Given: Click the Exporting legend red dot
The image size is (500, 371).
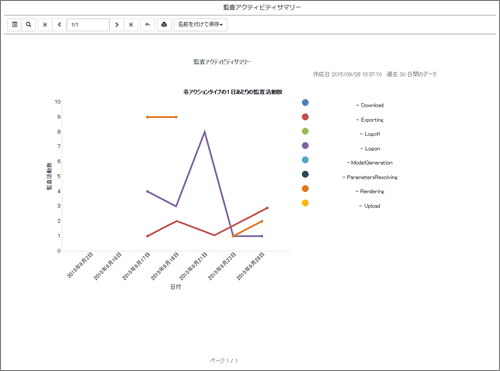Looking at the screenshot, I should (305, 117).
